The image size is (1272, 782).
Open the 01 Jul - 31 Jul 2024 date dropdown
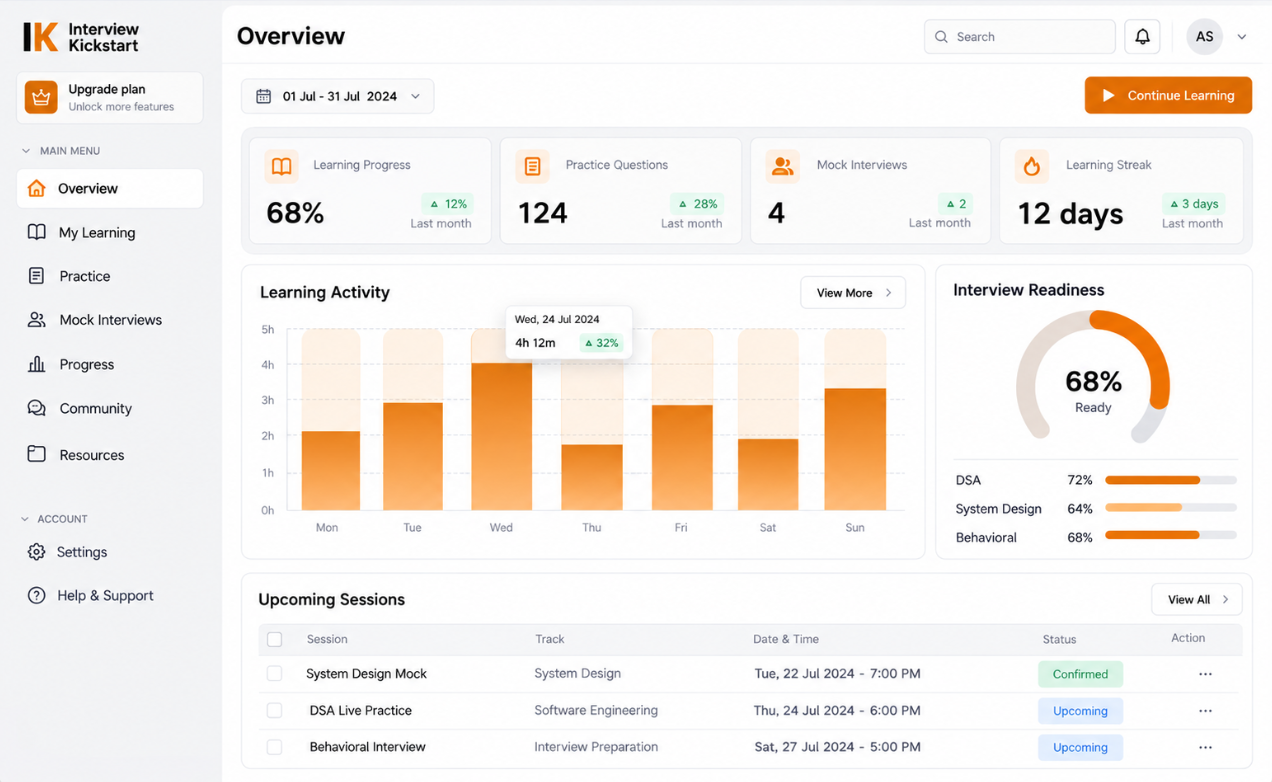tap(338, 96)
